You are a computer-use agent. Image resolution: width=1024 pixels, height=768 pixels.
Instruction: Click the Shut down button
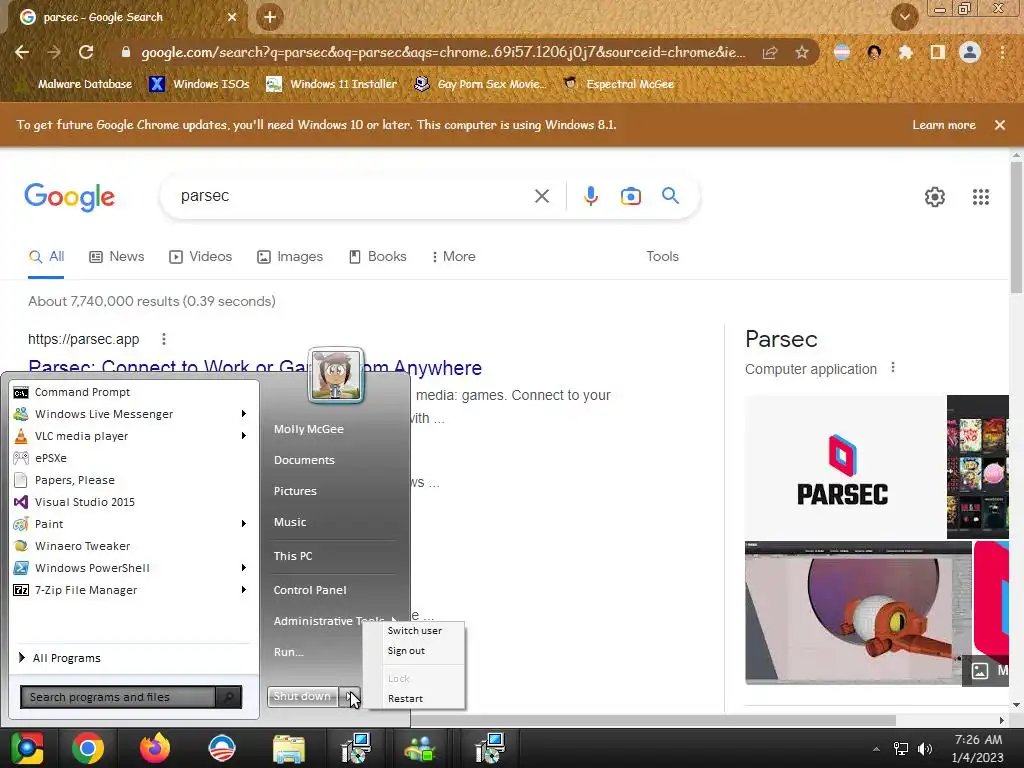[303, 696]
